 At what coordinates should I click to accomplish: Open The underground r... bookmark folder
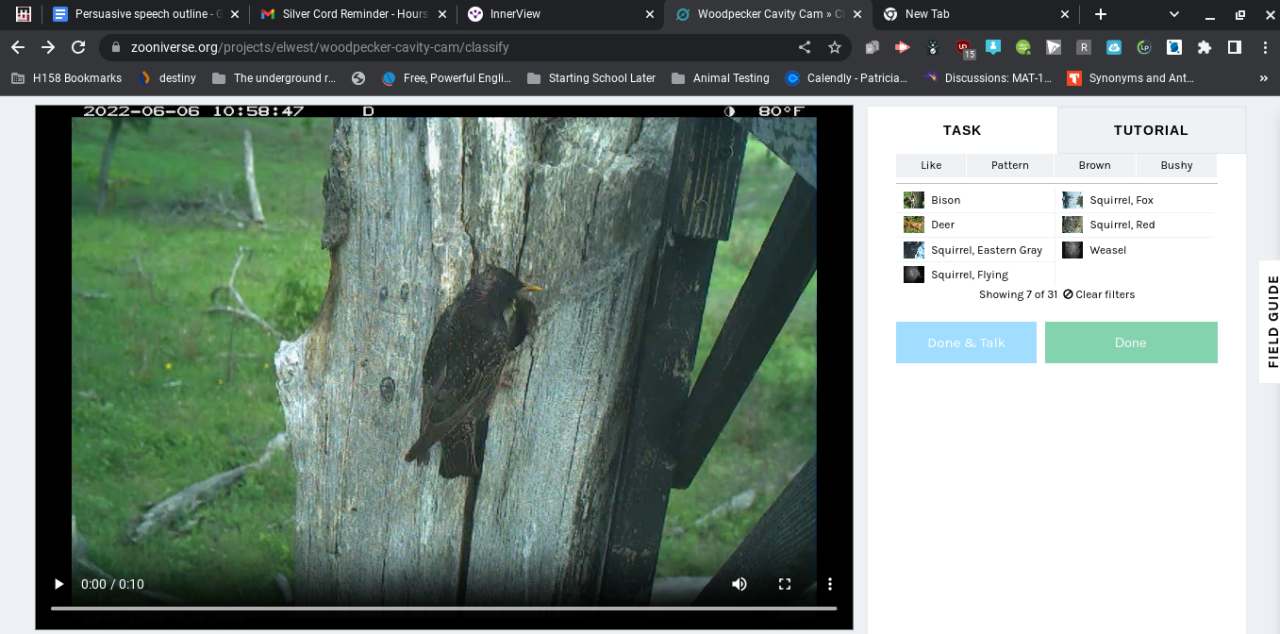click(x=274, y=78)
